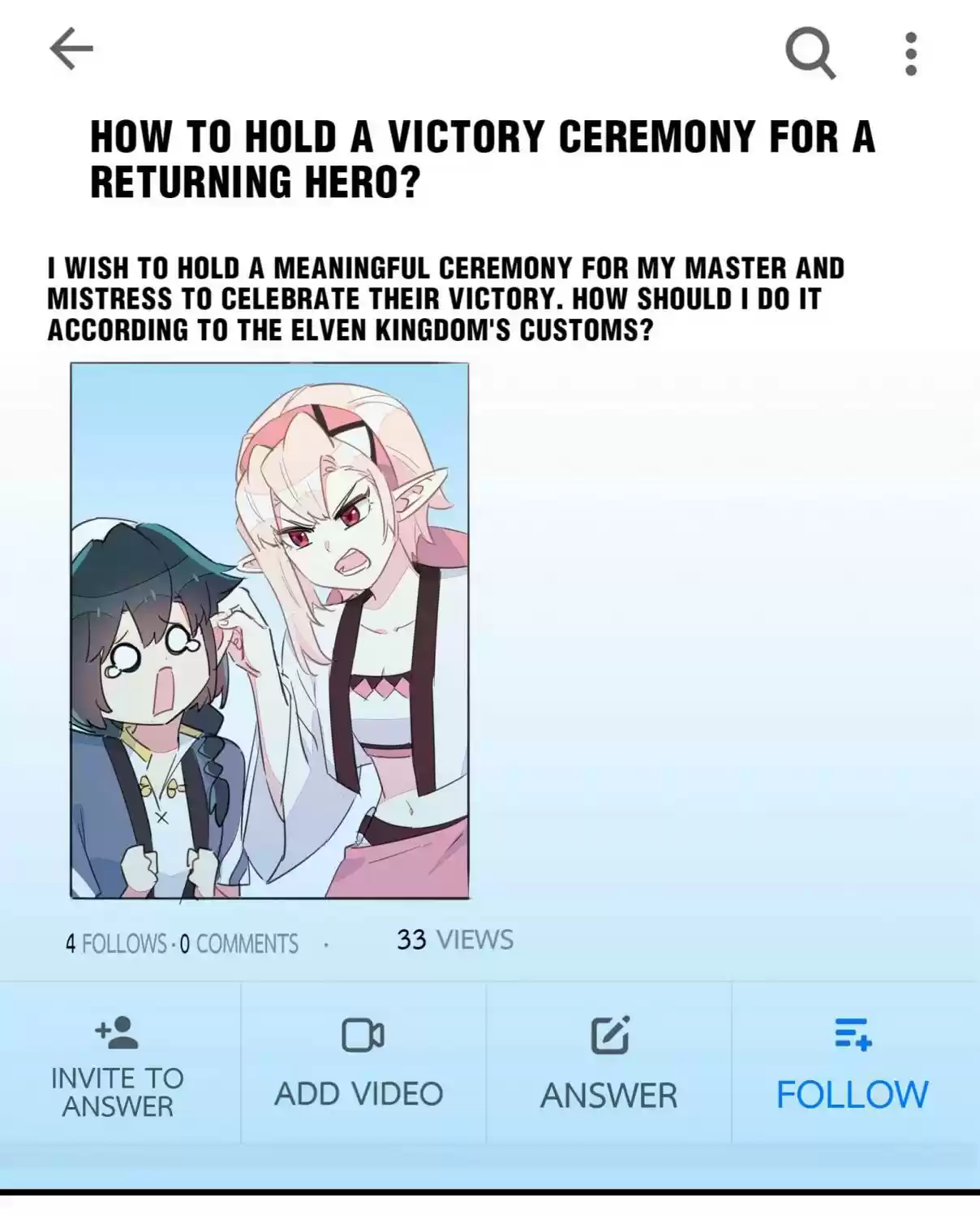Click the video camera icon
Screen dimensions: 980x1215
[363, 1036]
